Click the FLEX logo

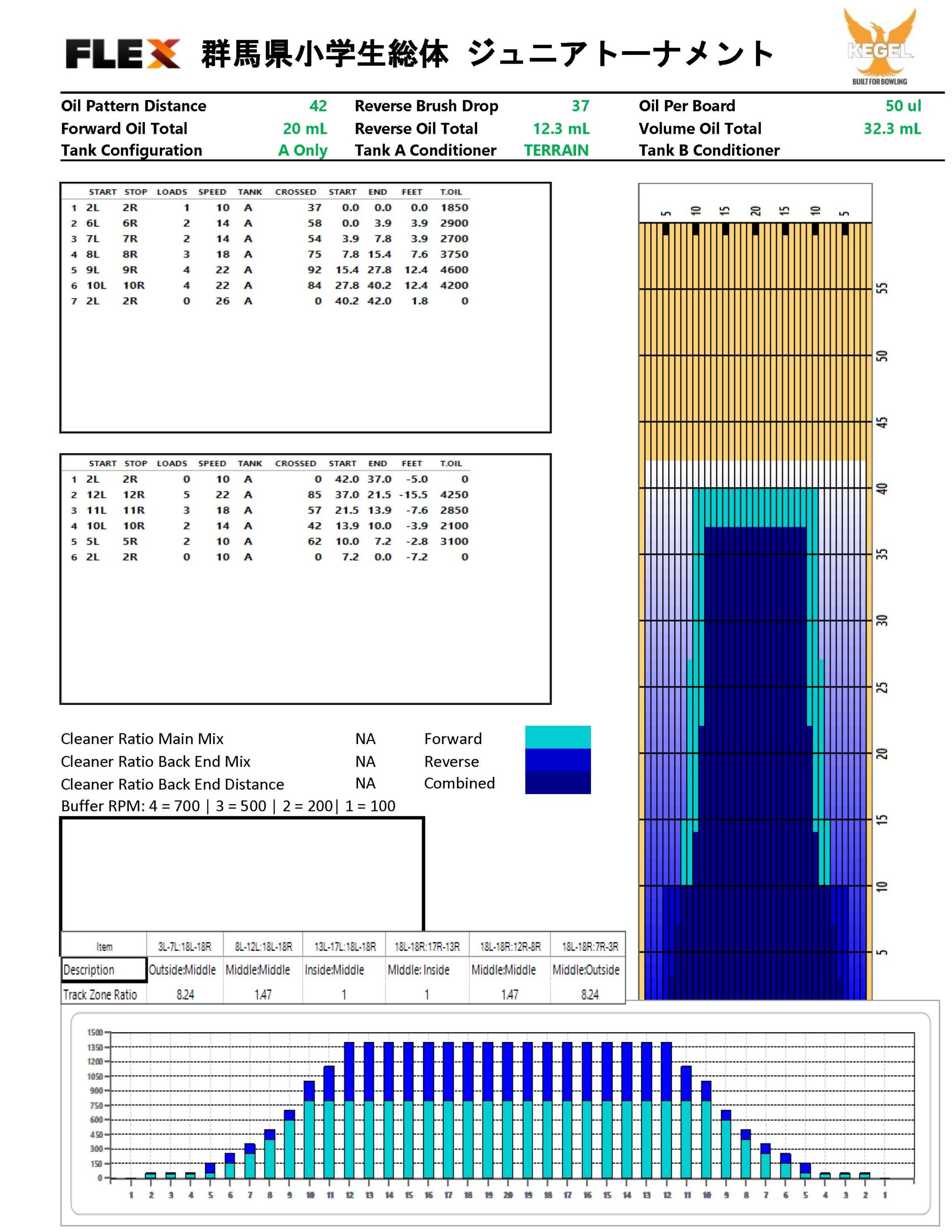click(123, 54)
